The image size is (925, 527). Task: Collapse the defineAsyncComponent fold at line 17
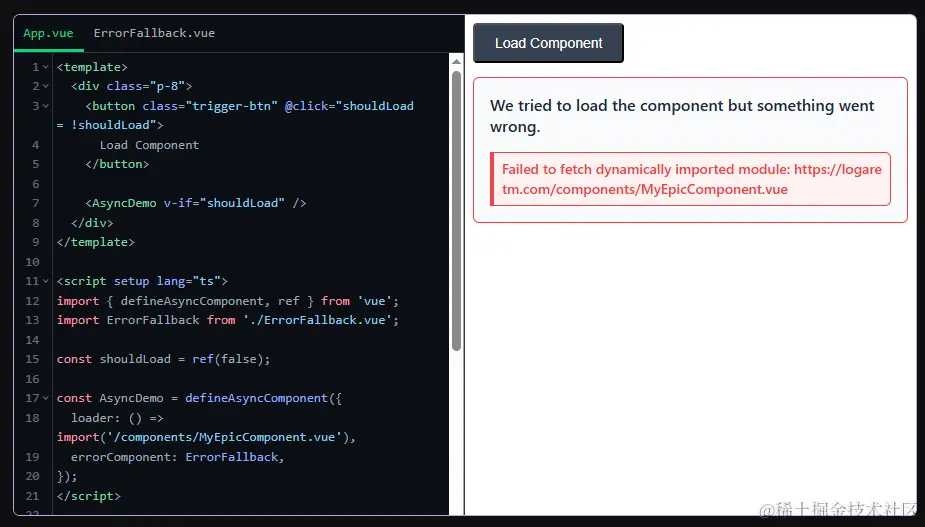pos(45,398)
